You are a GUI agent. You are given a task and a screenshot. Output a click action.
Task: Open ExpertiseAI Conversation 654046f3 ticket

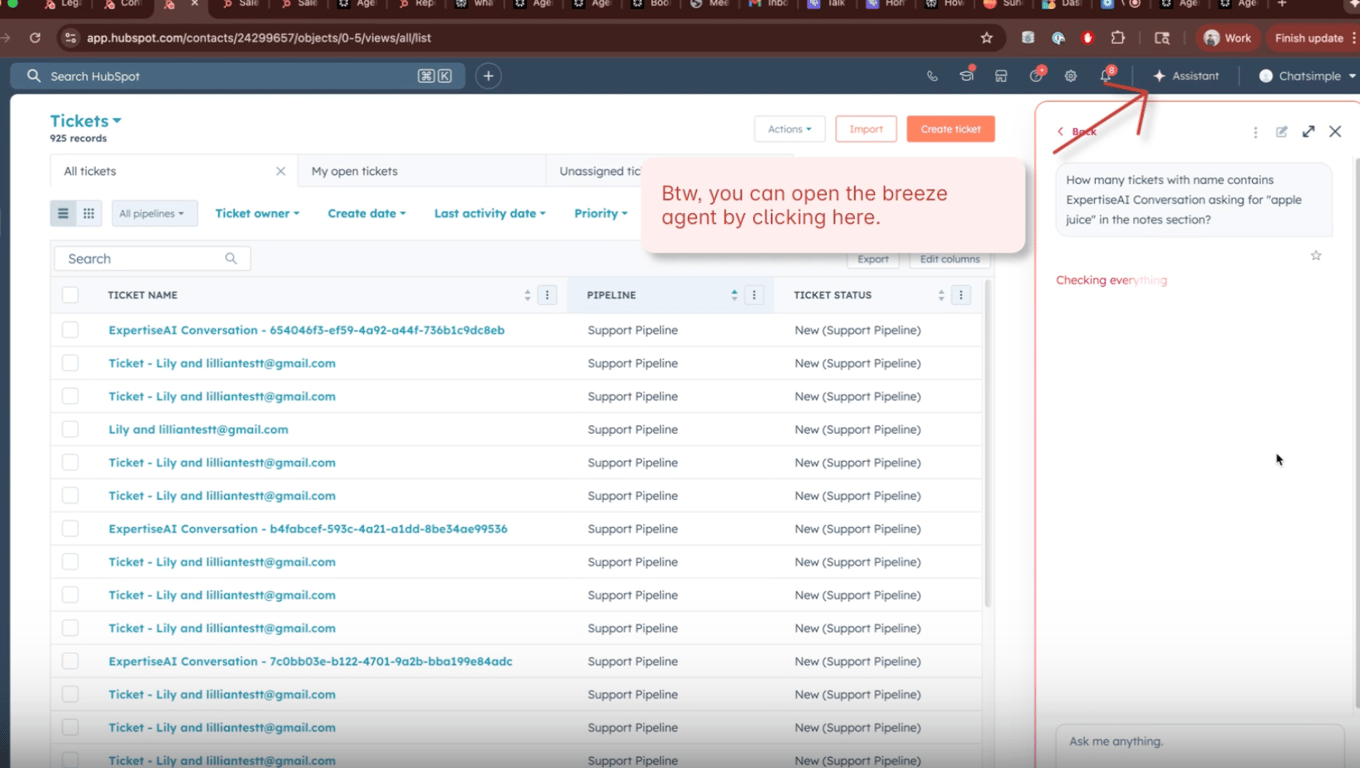pyautogui.click(x=306, y=330)
